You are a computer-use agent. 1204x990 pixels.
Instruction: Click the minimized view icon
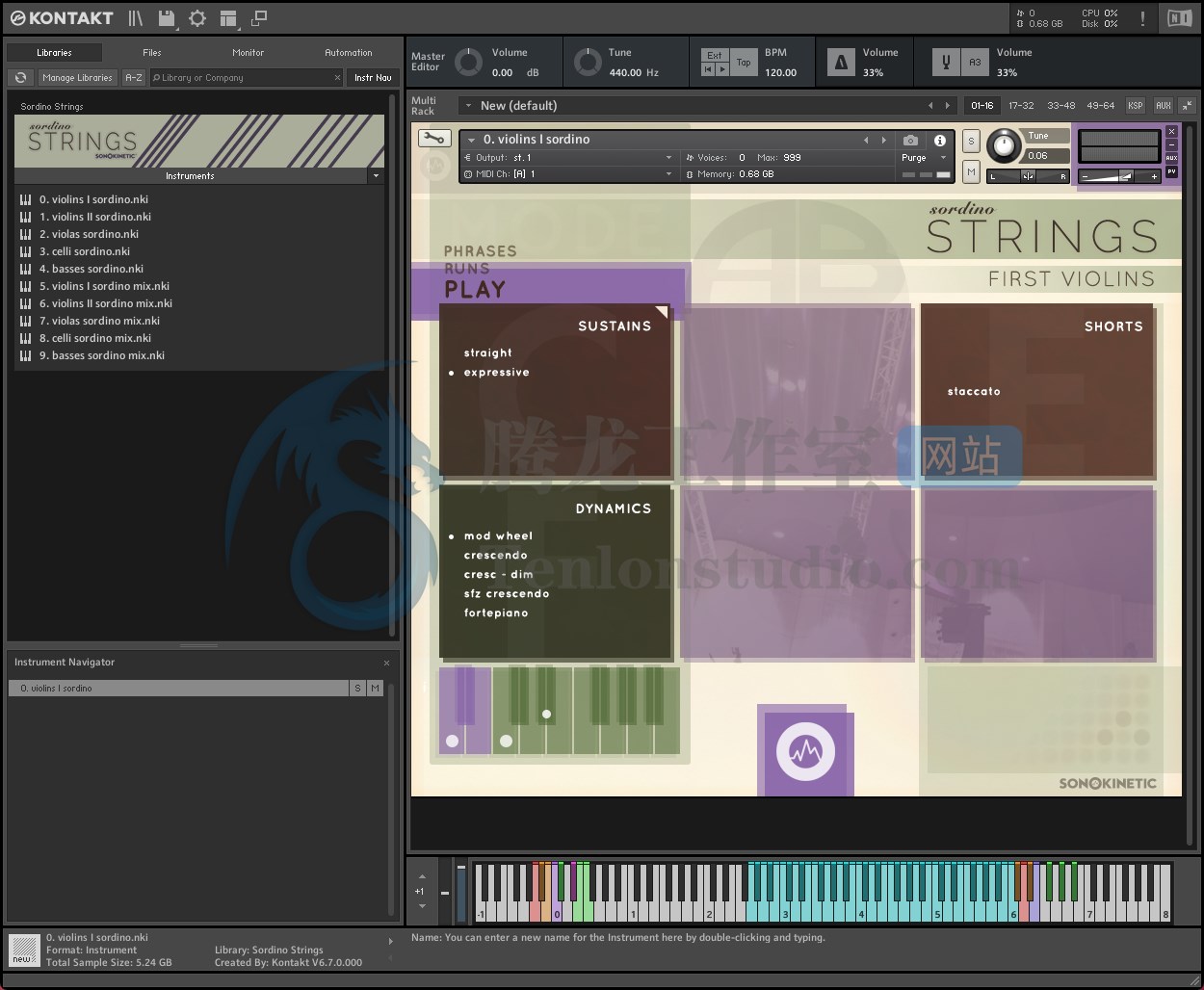point(259,18)
